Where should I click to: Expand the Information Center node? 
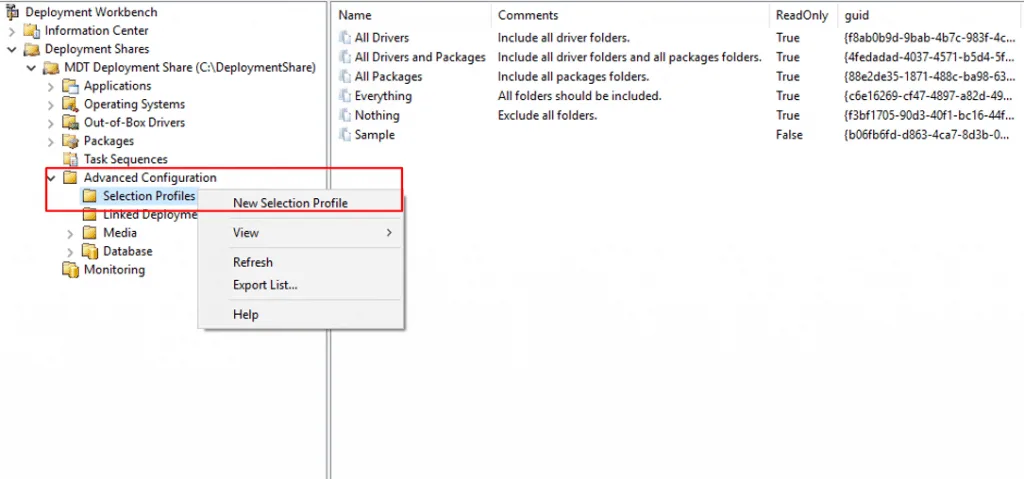[x=11, y=31]
